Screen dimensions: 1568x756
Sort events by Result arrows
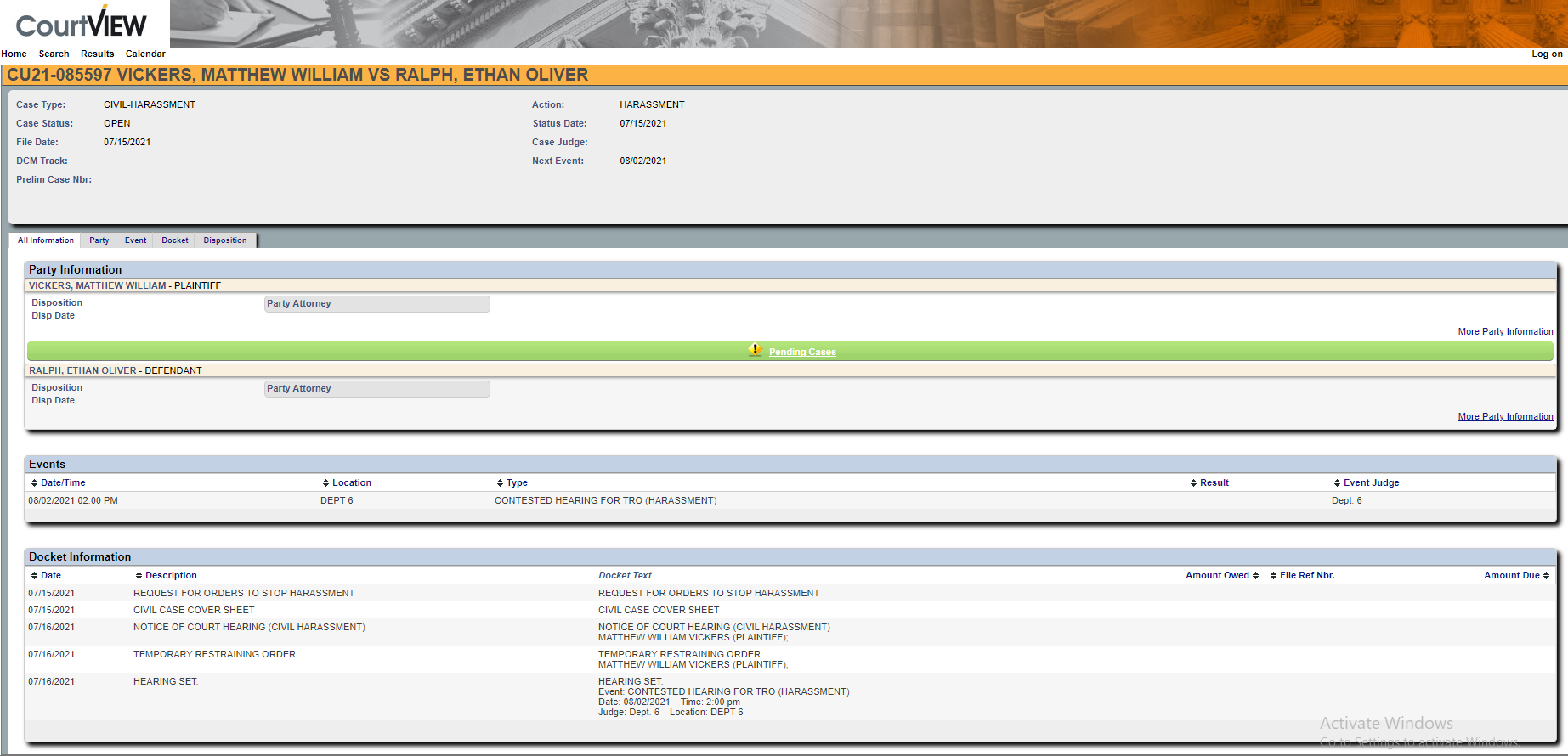[x=1193, y=483]
